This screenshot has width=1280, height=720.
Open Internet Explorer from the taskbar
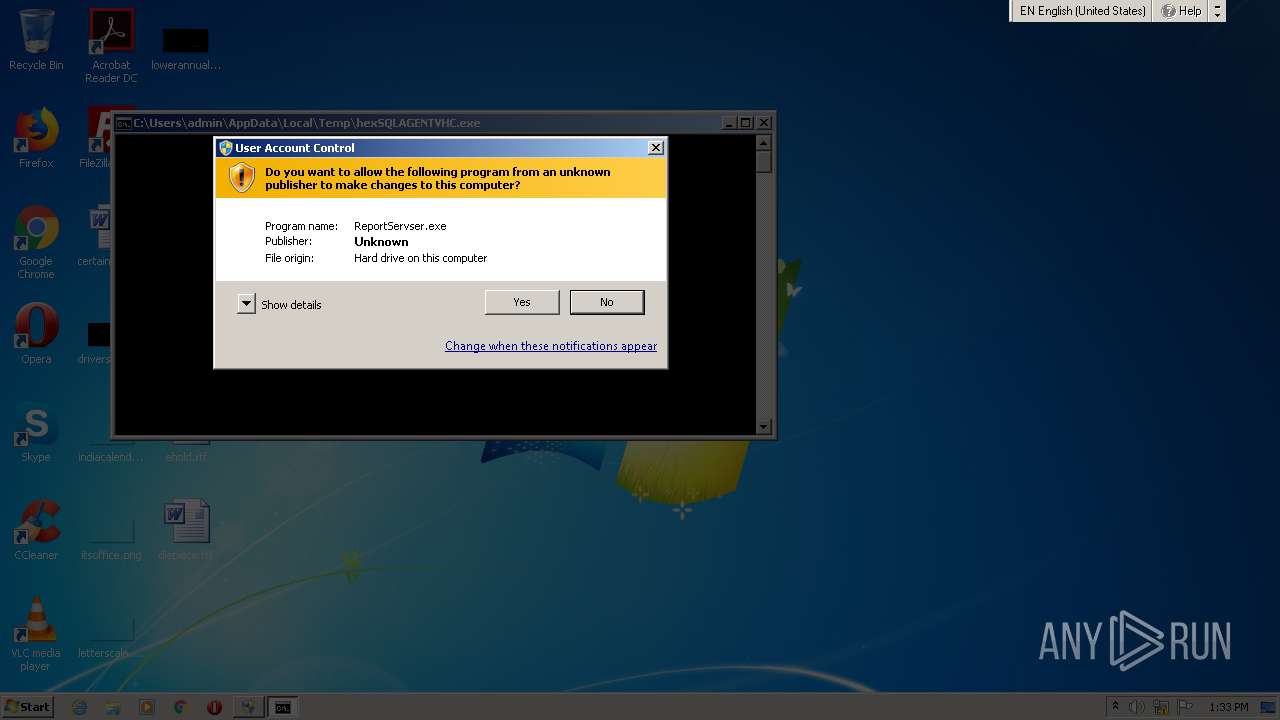pos(80,707)
